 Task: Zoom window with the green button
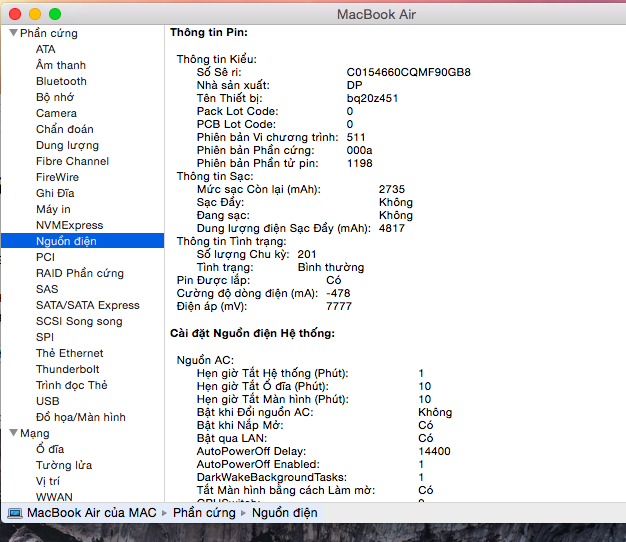[55, 14]
